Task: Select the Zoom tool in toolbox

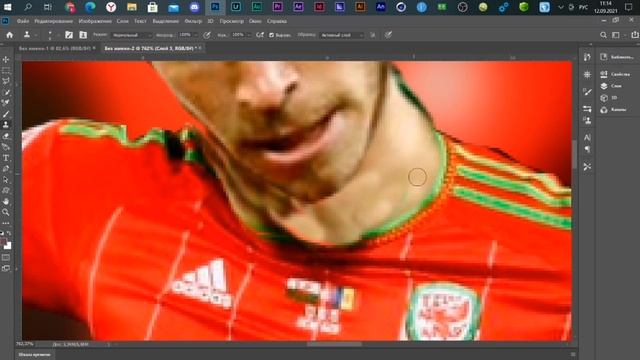Action: (x=6, y=212)
